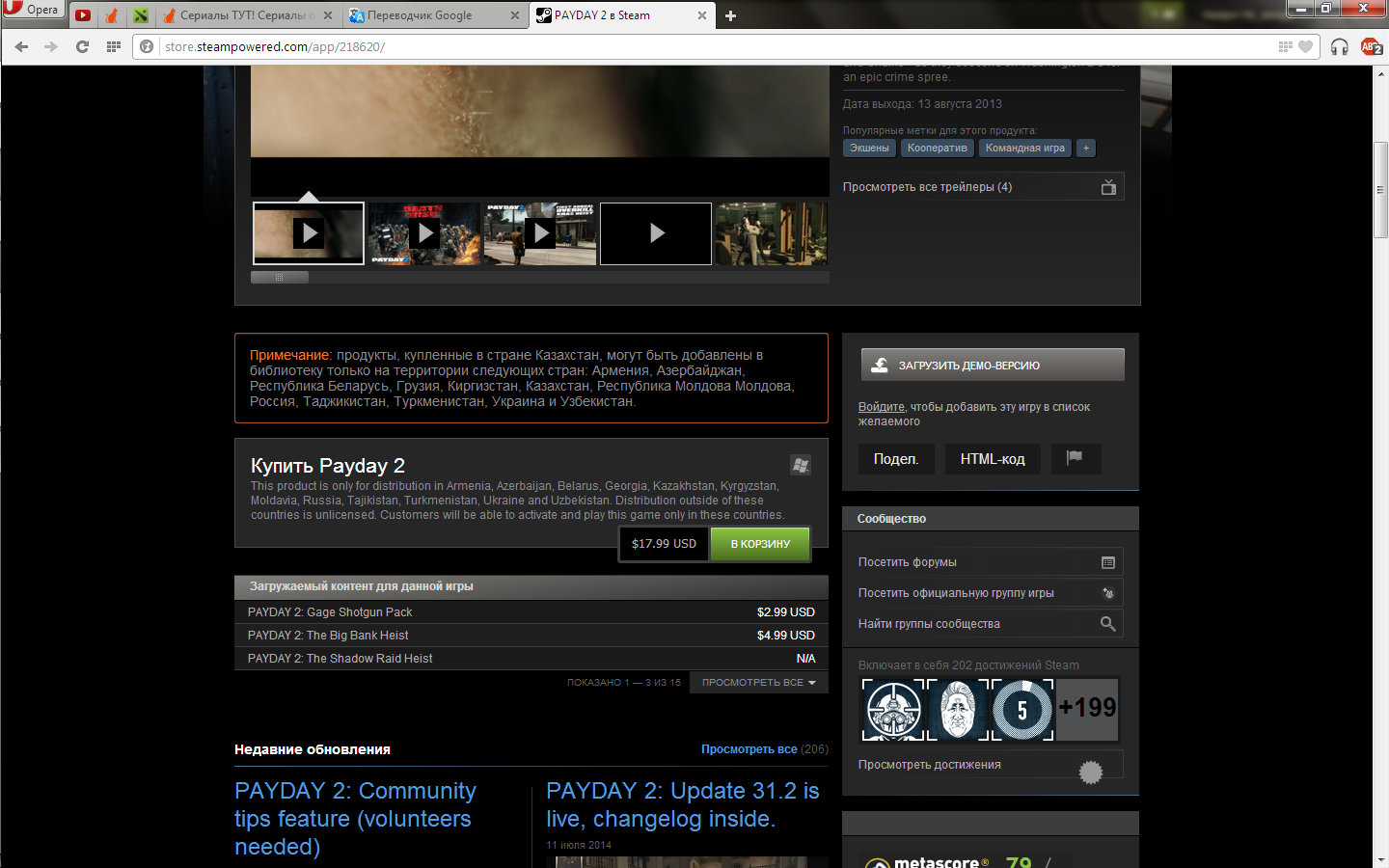Open the number 5 achievement icon
This screenshot has width=1389, height=868.
1022,710
